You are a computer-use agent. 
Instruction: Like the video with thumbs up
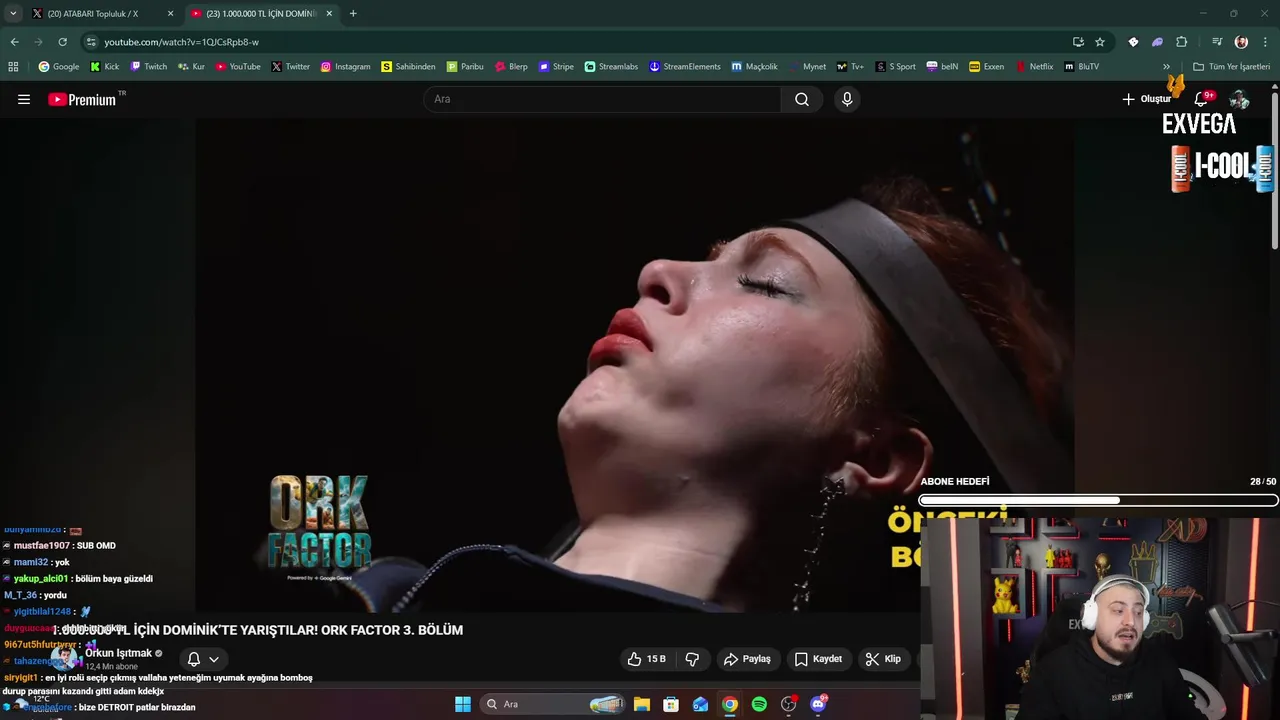(x=646, y=659)
